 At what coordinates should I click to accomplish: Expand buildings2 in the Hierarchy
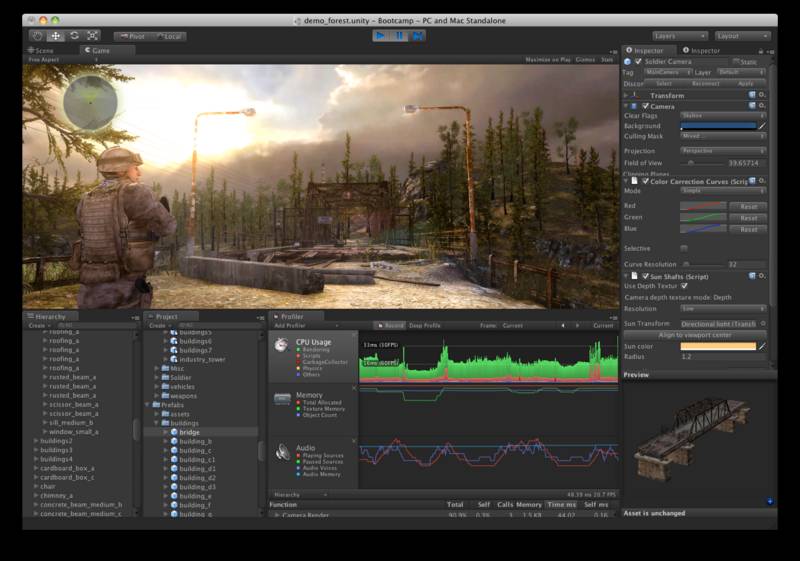(36, 441)
